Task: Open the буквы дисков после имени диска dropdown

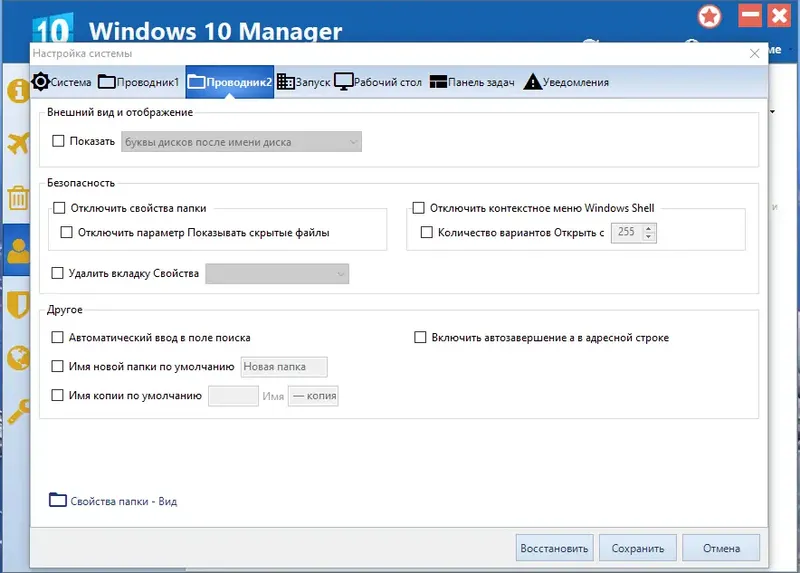Action: 241,142
